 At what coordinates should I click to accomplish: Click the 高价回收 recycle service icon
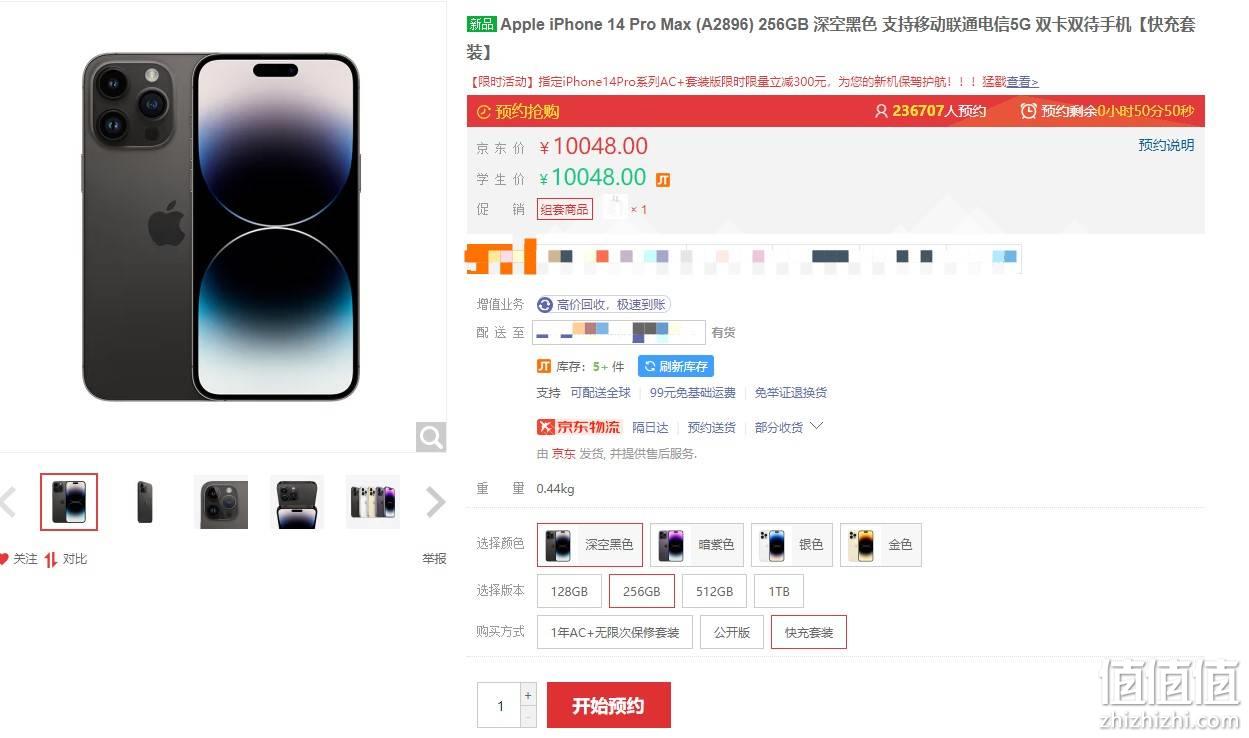[x=545, y=304]
